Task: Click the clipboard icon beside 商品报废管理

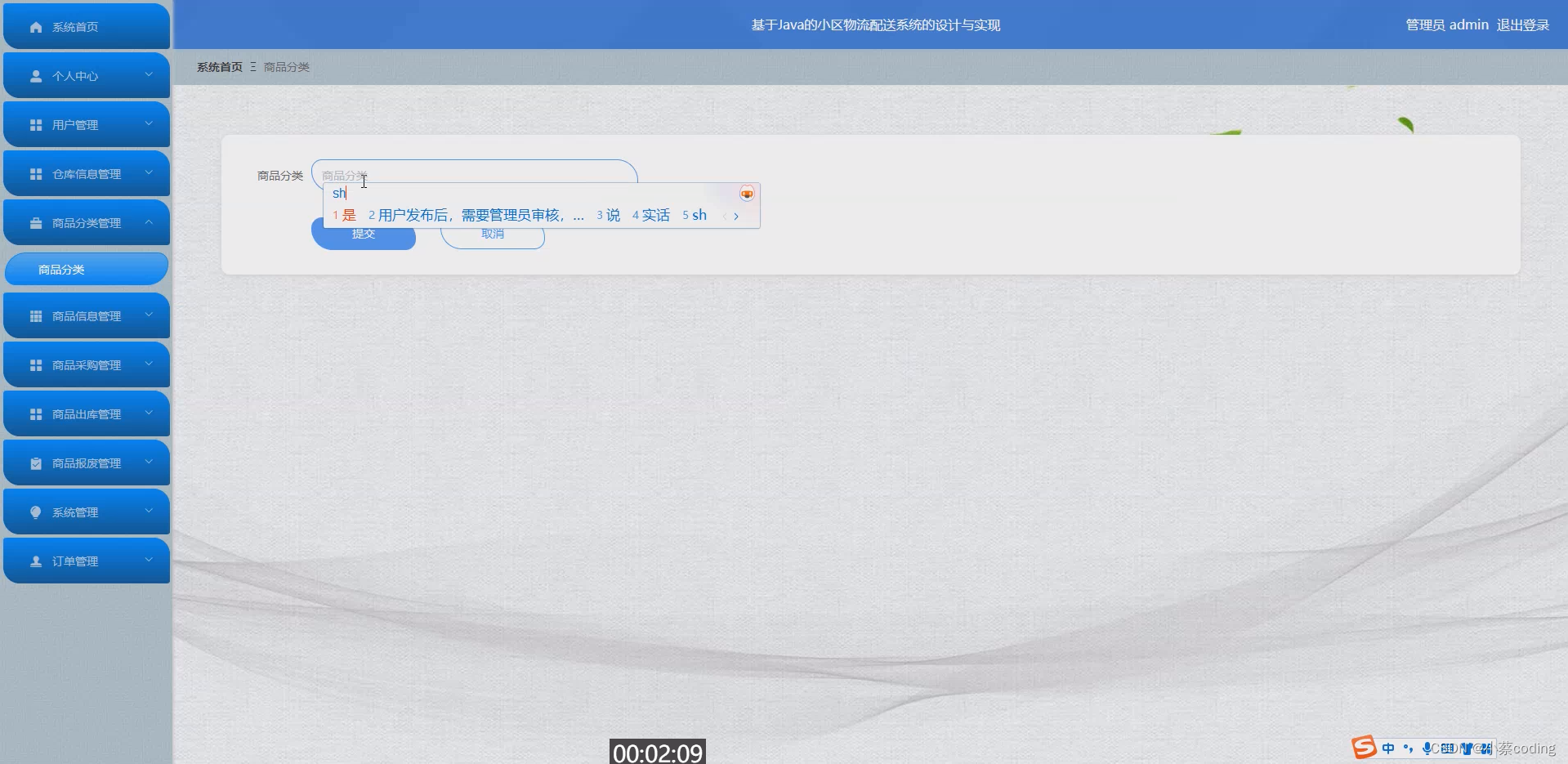Action: tap(36, 463)
